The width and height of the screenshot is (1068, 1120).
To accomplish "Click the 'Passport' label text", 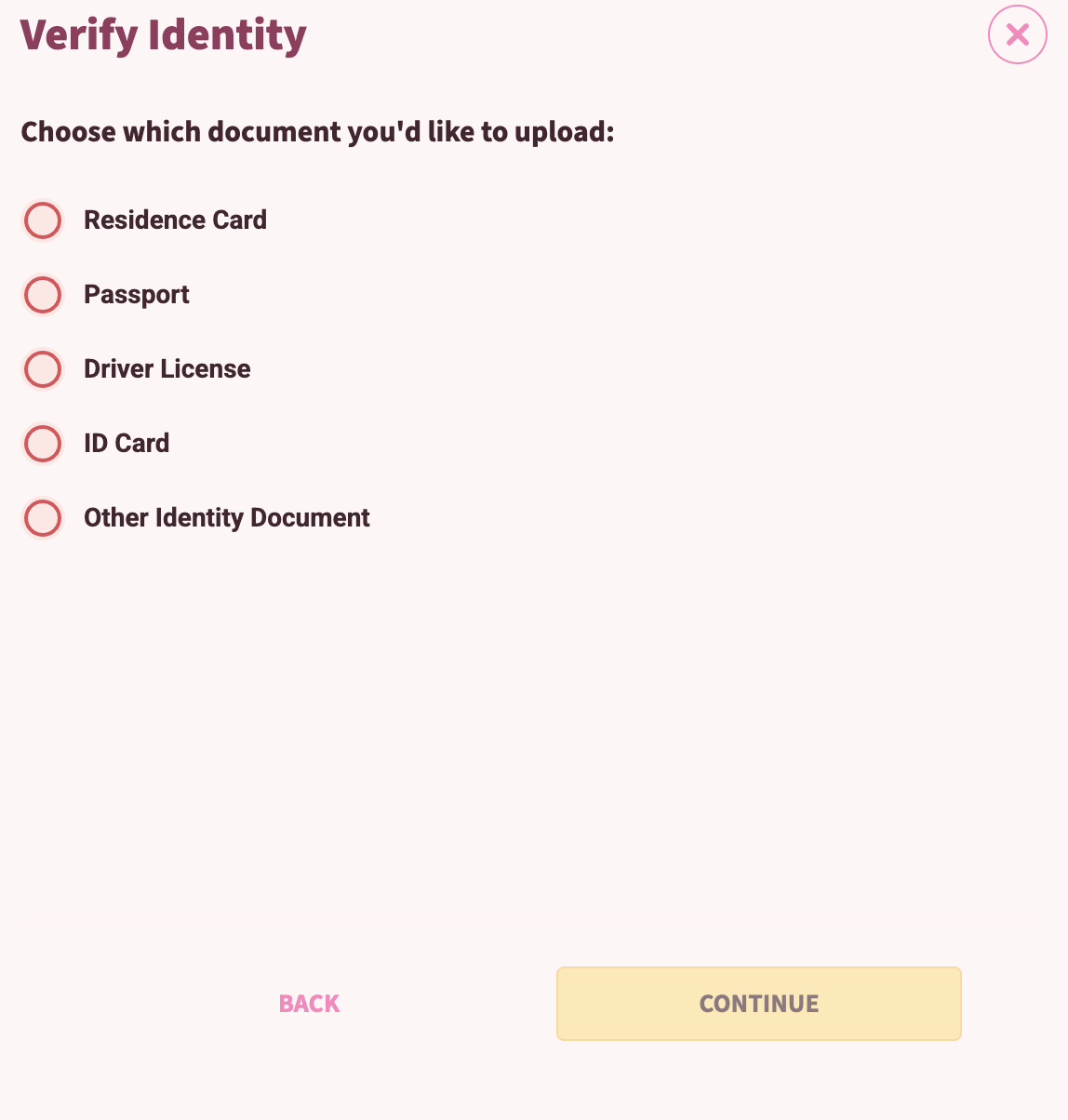I will (137, 295).
